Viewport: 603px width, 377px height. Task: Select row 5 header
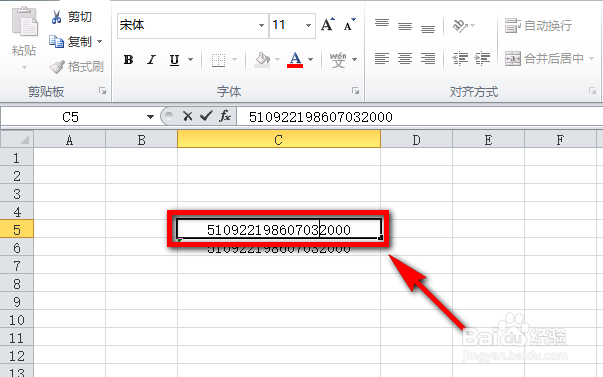tap(17, 230)
